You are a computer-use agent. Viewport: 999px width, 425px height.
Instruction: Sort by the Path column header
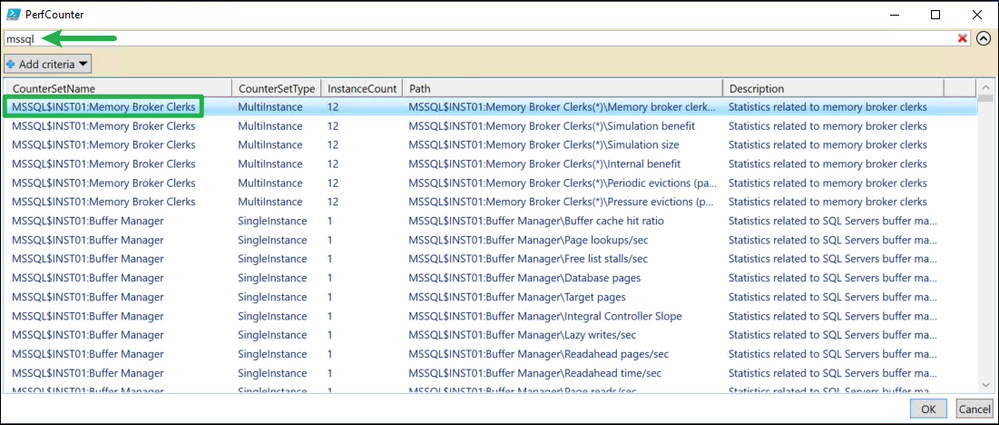tap(563, 89)
